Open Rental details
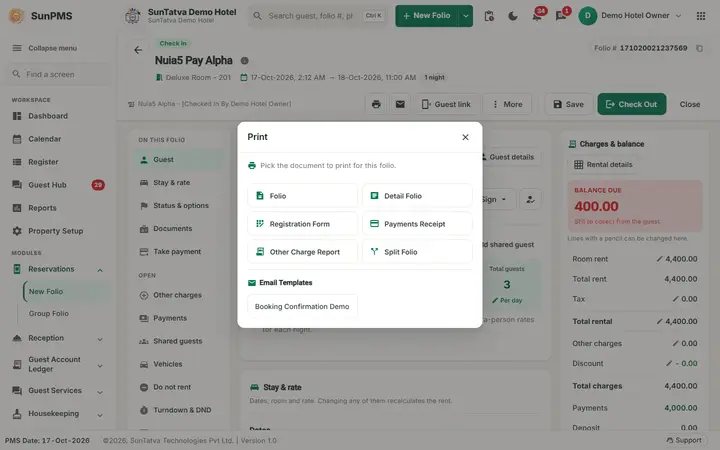The height and width of the screenshot is (450, 720). [x=603, y=164]
